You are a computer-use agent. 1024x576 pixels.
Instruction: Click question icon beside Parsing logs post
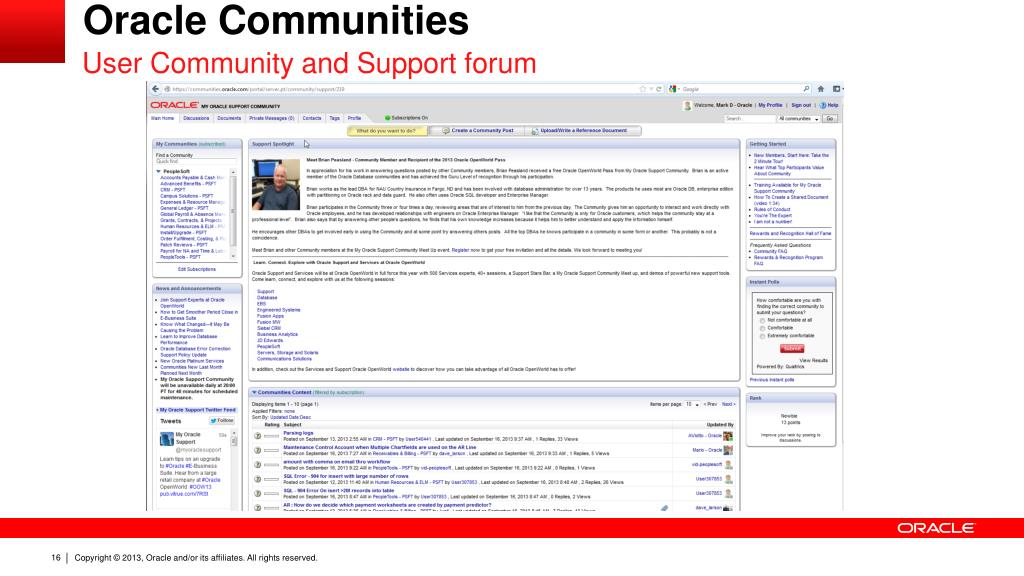click(257, 436)
